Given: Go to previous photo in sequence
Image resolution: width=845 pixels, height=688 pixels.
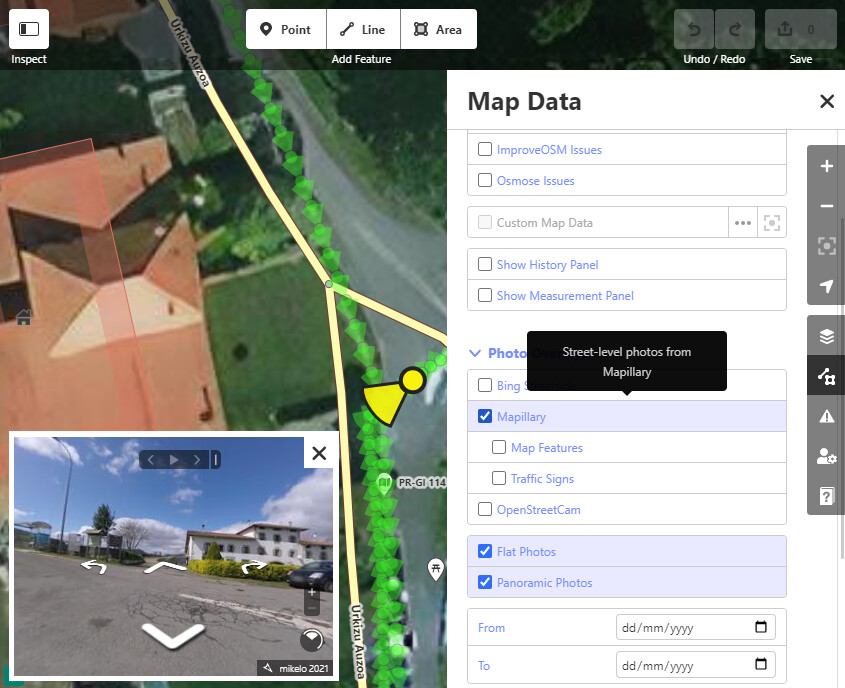Looking at the screenshot, I should pyautogui.click(x=151, y=460).
